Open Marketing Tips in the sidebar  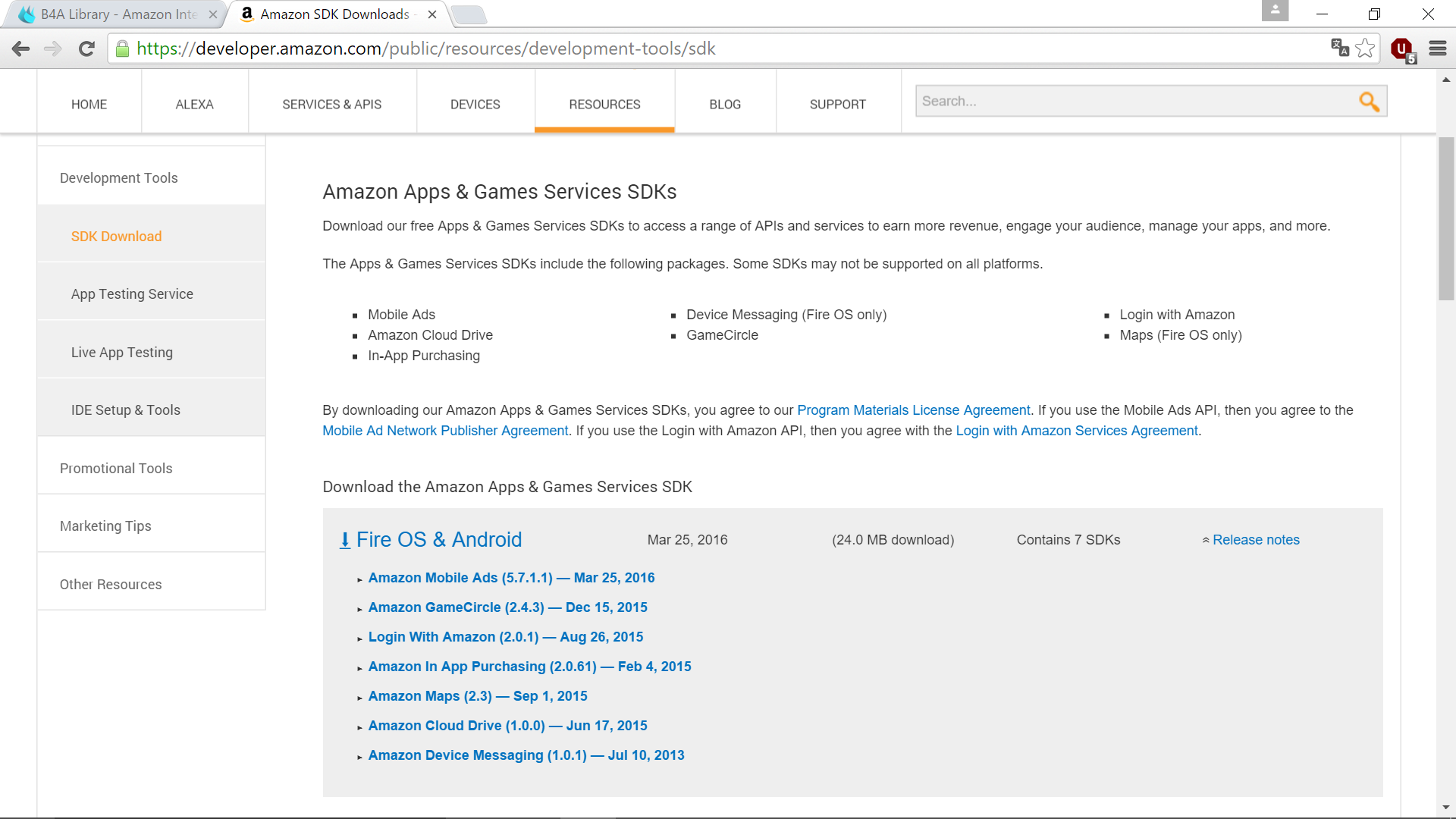[151, 526]
